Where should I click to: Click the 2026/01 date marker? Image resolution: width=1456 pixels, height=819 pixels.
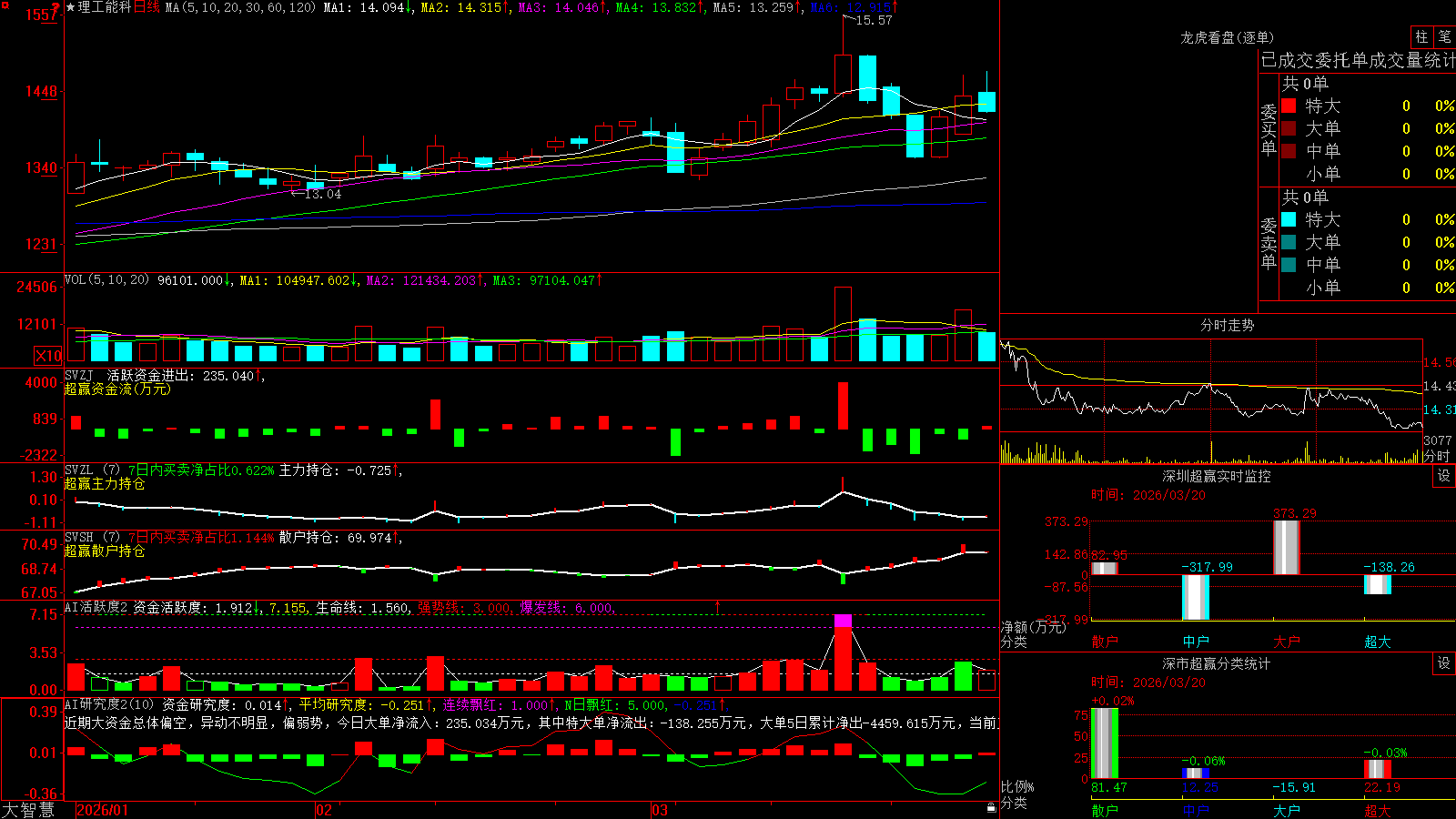click(103, 810)
